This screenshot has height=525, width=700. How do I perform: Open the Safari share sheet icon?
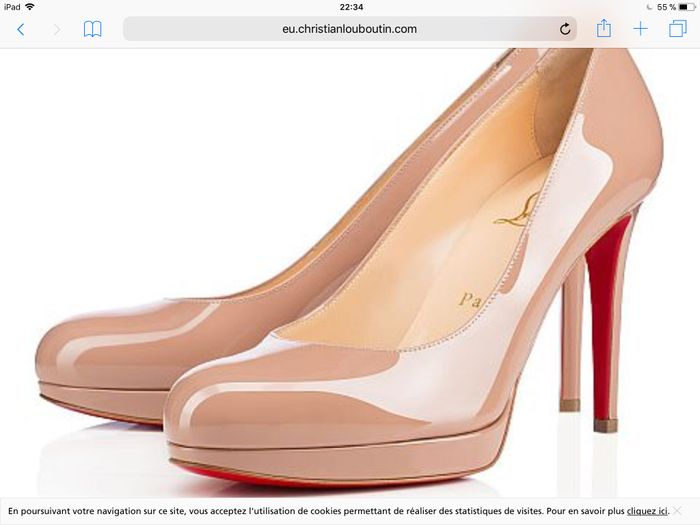point(604,29)
